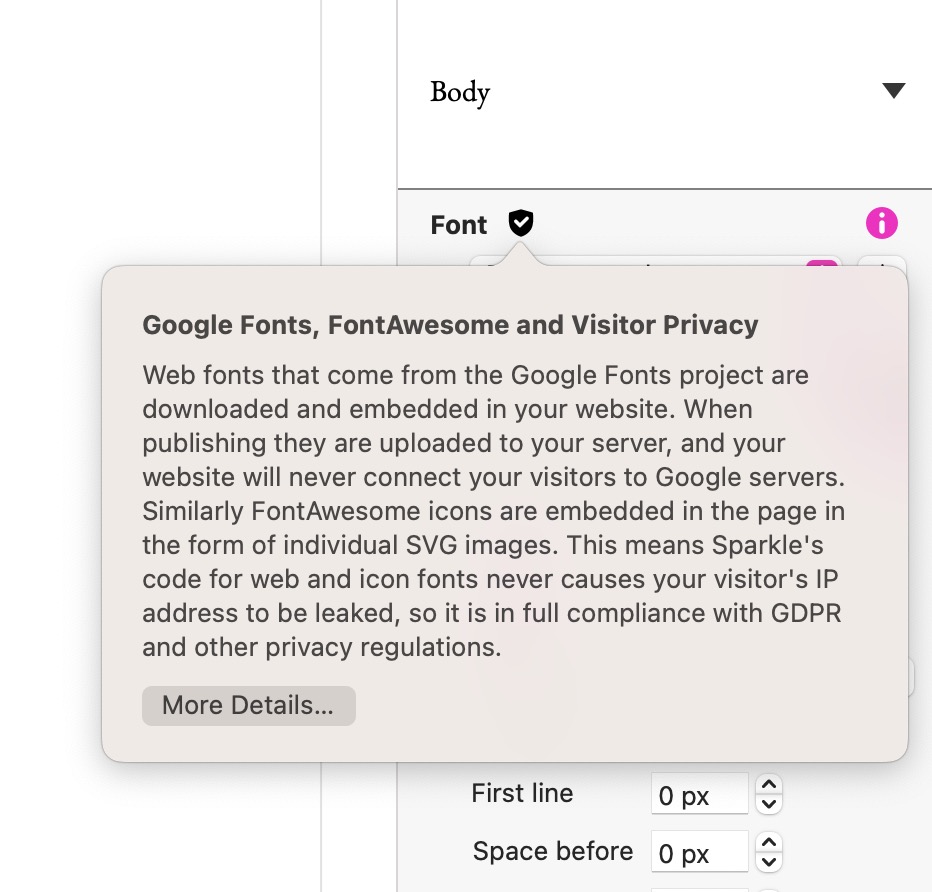Open the font family popup peeking above popover
Viewport: 932px width, 892px height.
click(x=655, y=261)
